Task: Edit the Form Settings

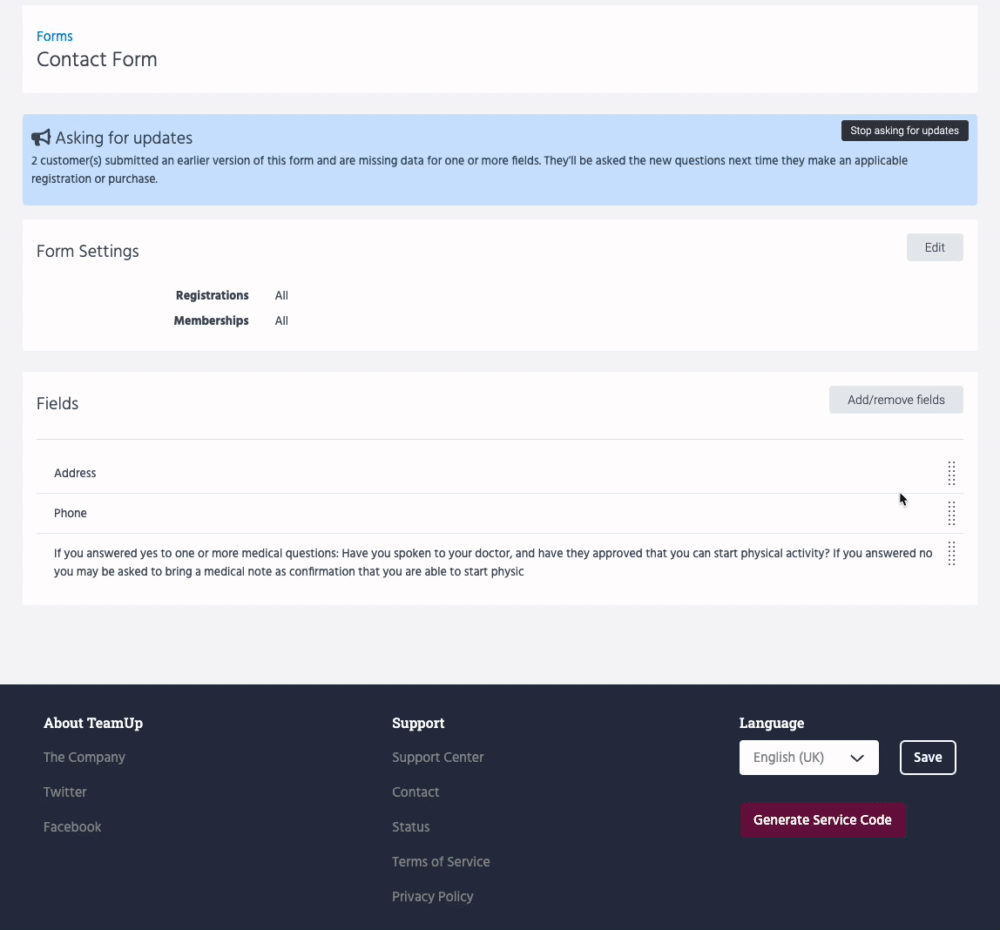Action: point(934,248)
